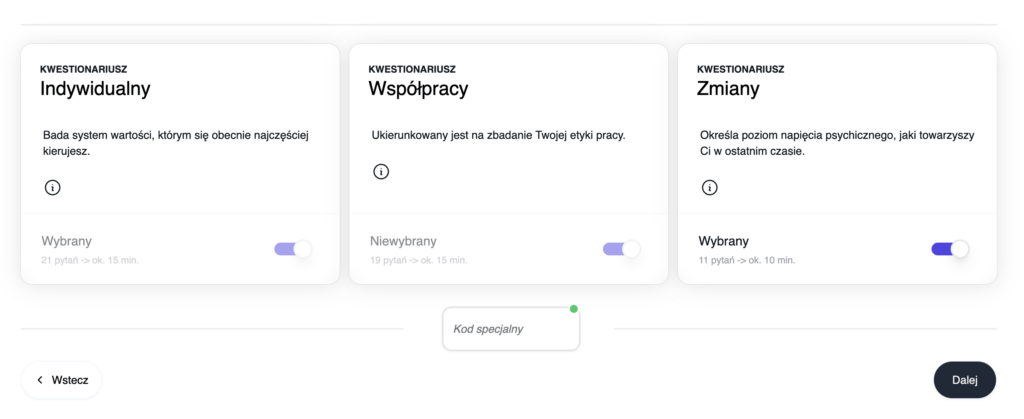Image resolution: width=1024 pixels, height=419 pixels.
Task: Click the left chevron beside Wstecz
Action: tap(40, 380)
